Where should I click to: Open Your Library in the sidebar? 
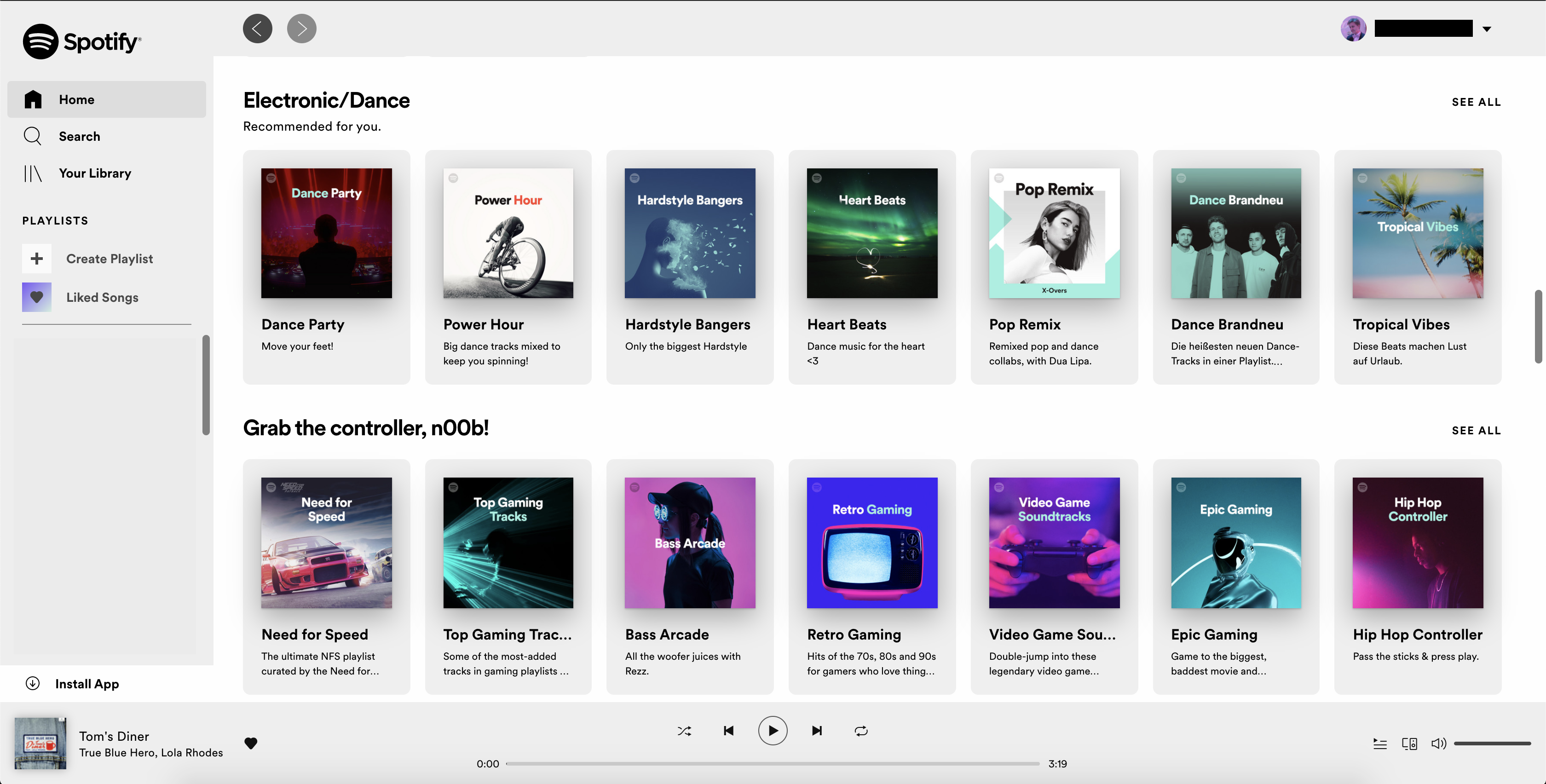pyautogui.click(x=95, y=173)
